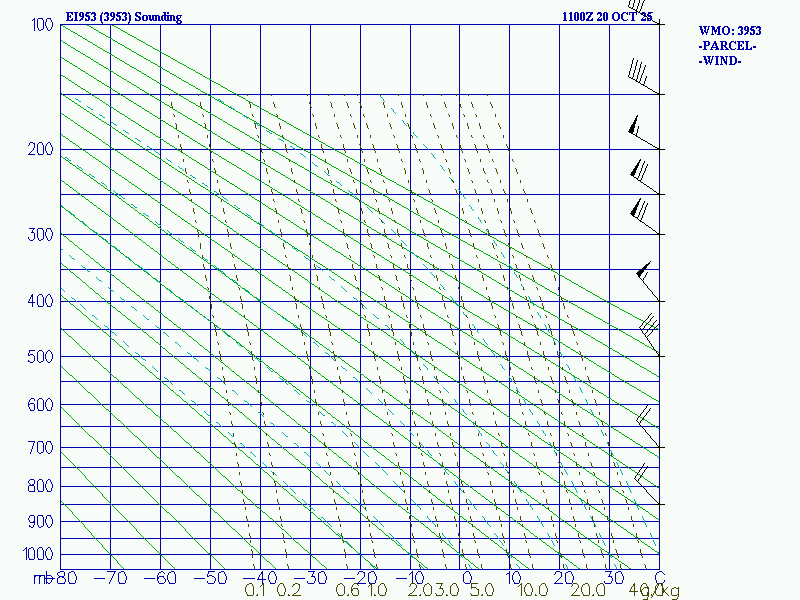Click the 0.2 mixing ratio label
The image size is (800, 600).
coord(289,590)
